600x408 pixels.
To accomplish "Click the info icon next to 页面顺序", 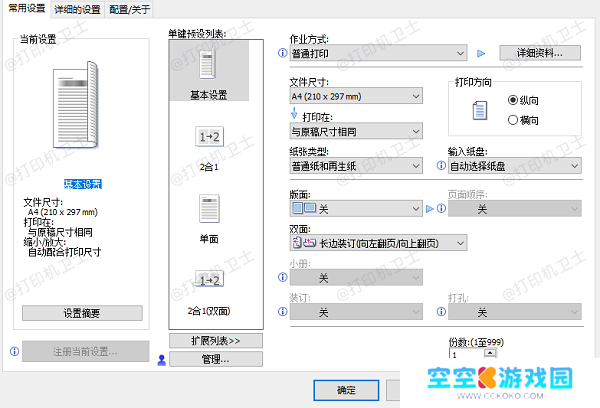I will click(x=441, y=208).
